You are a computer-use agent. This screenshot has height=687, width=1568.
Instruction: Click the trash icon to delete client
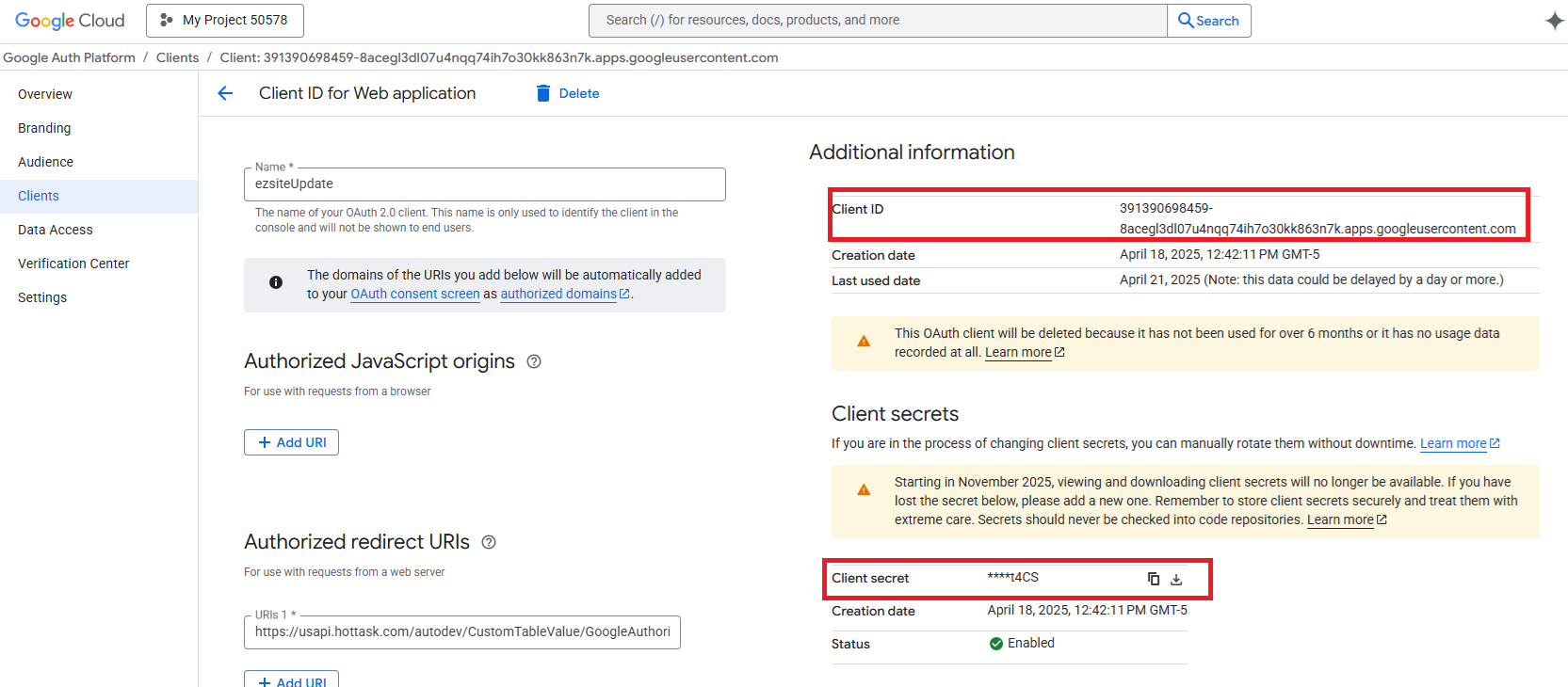tap(543, 93)
